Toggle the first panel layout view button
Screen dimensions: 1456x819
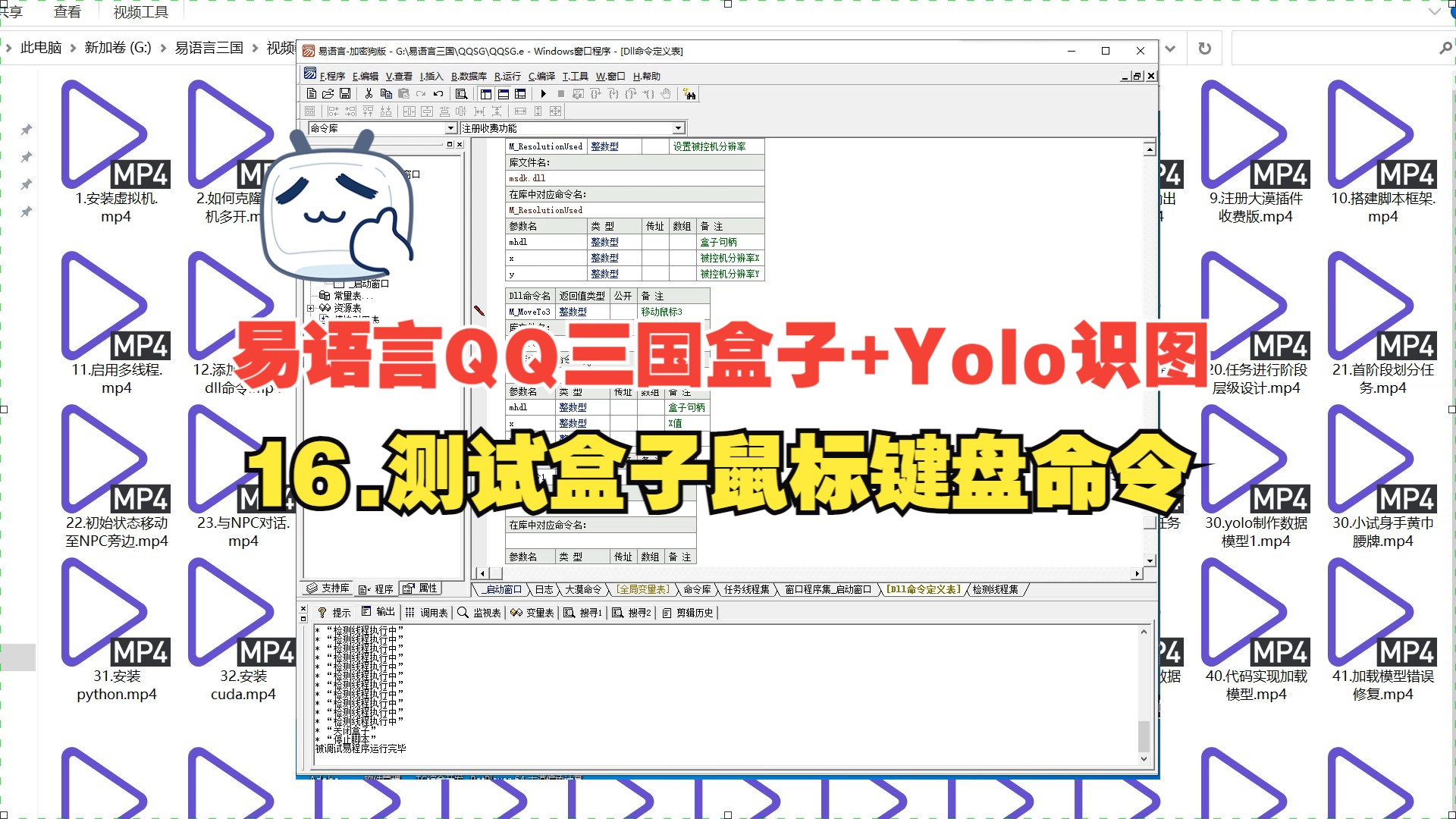tap(485, 94)
